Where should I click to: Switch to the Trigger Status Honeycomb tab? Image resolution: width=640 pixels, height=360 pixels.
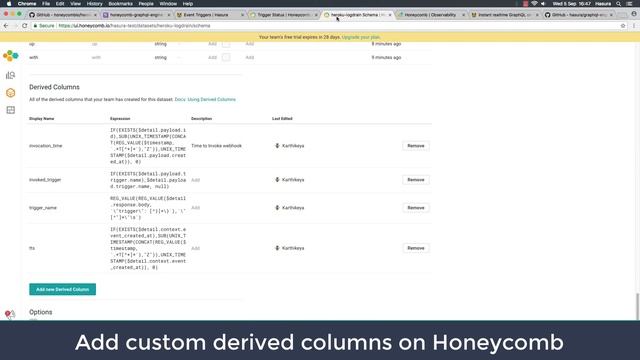click(283, 15)
